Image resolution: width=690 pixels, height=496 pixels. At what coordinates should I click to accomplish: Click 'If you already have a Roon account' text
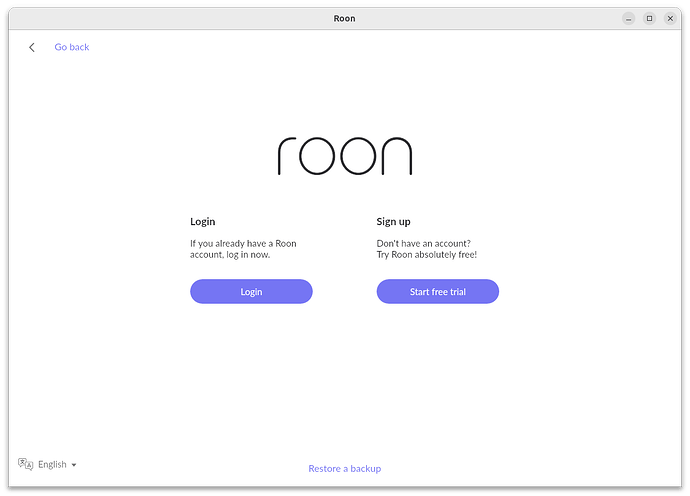click(243, 249)
